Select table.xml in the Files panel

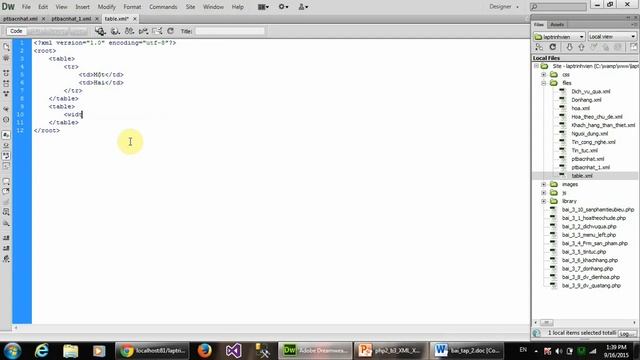click(582, 176)
